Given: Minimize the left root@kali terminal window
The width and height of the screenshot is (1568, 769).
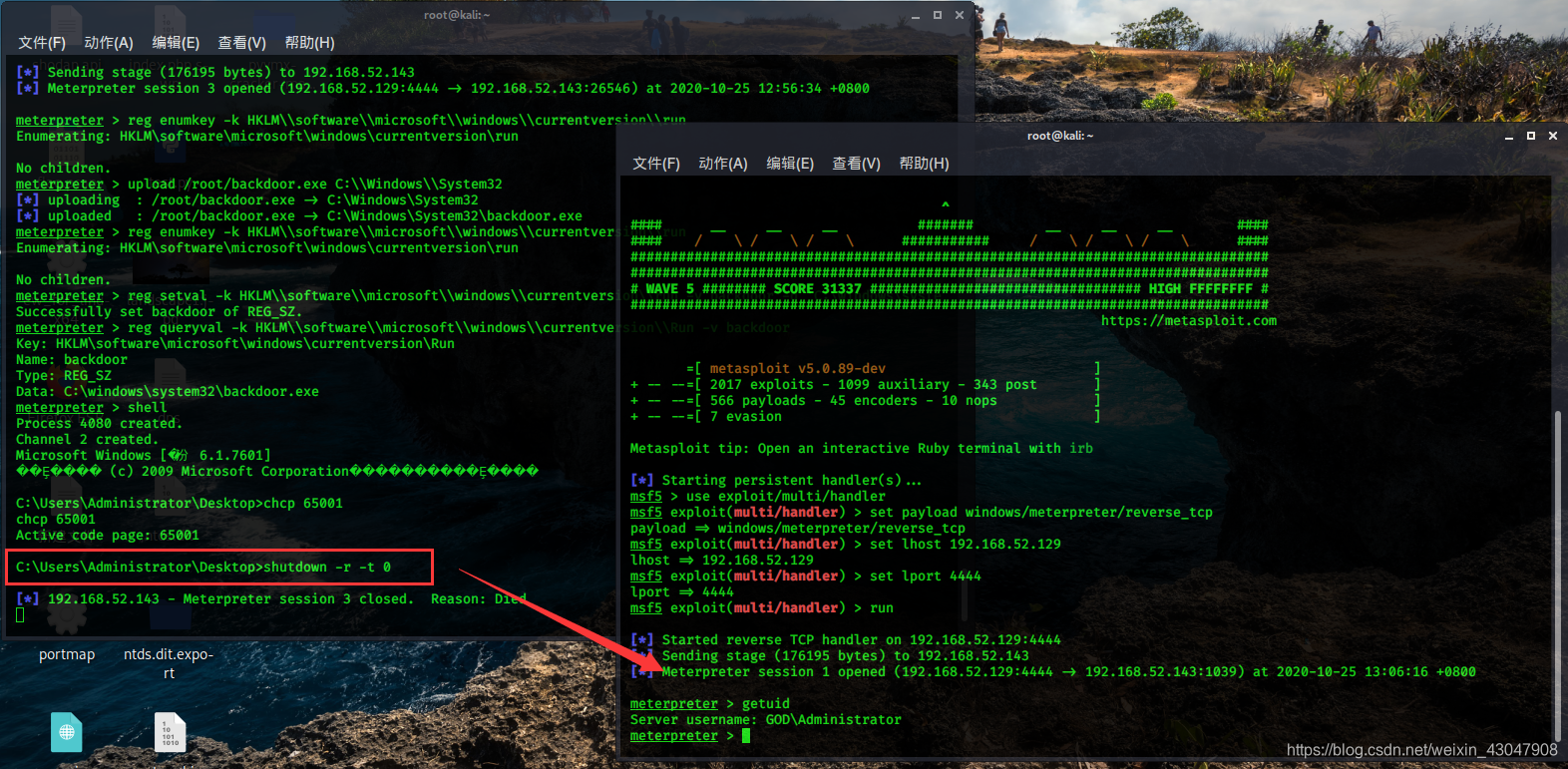Looking at the screenshot, I should tap(916, 16).
